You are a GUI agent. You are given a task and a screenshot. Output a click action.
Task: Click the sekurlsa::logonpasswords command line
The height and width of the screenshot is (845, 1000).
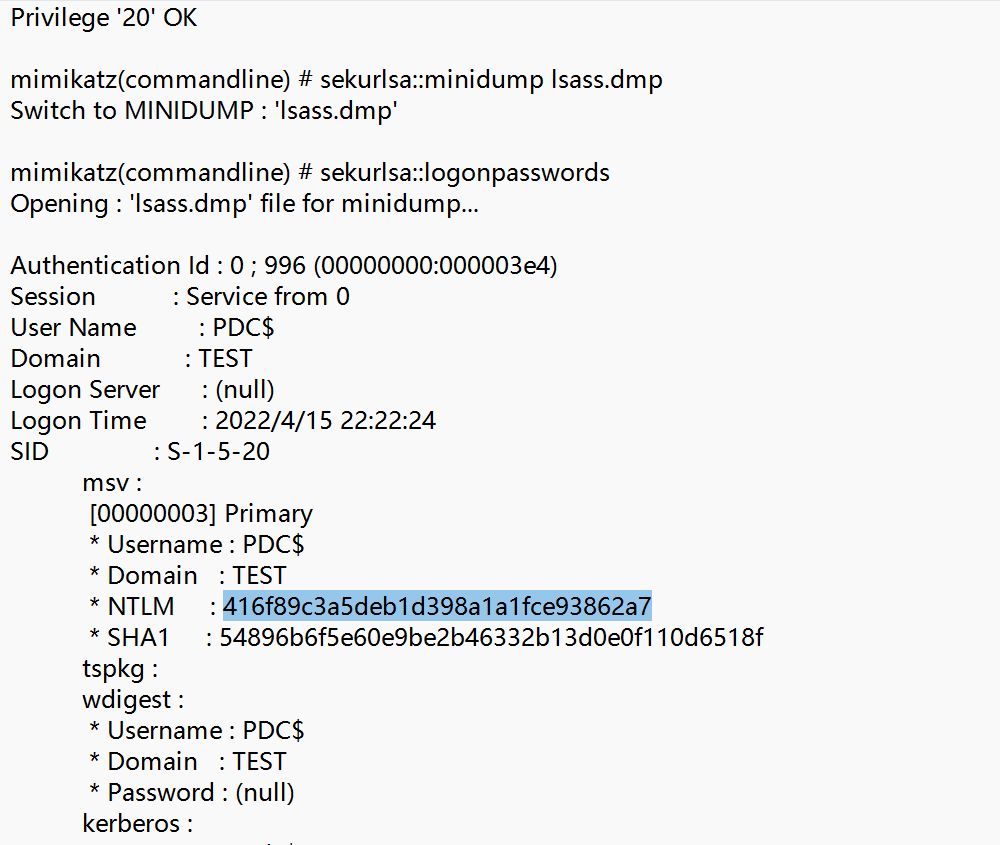click(x=310, y=173)
